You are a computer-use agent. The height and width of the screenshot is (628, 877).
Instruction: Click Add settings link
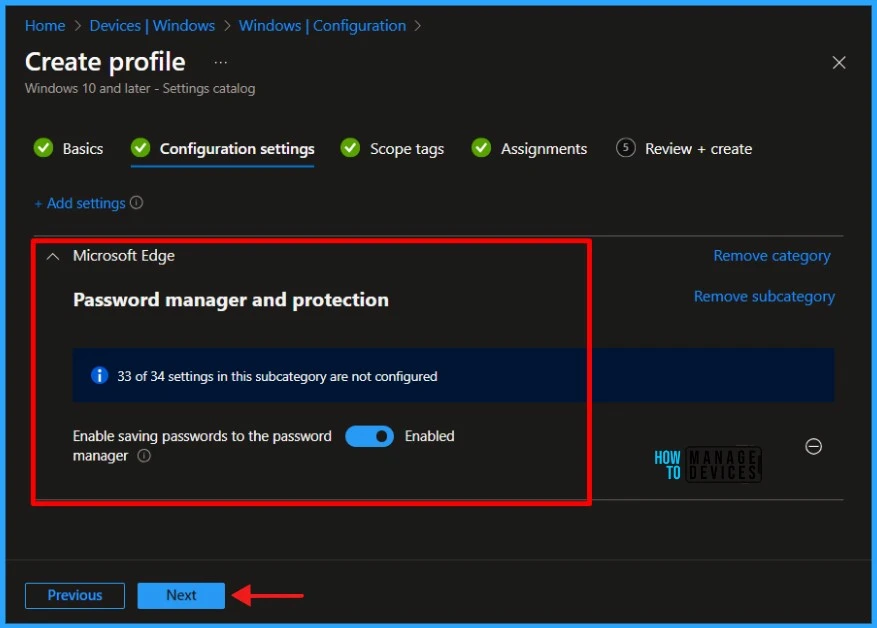(x=79, y=203)
